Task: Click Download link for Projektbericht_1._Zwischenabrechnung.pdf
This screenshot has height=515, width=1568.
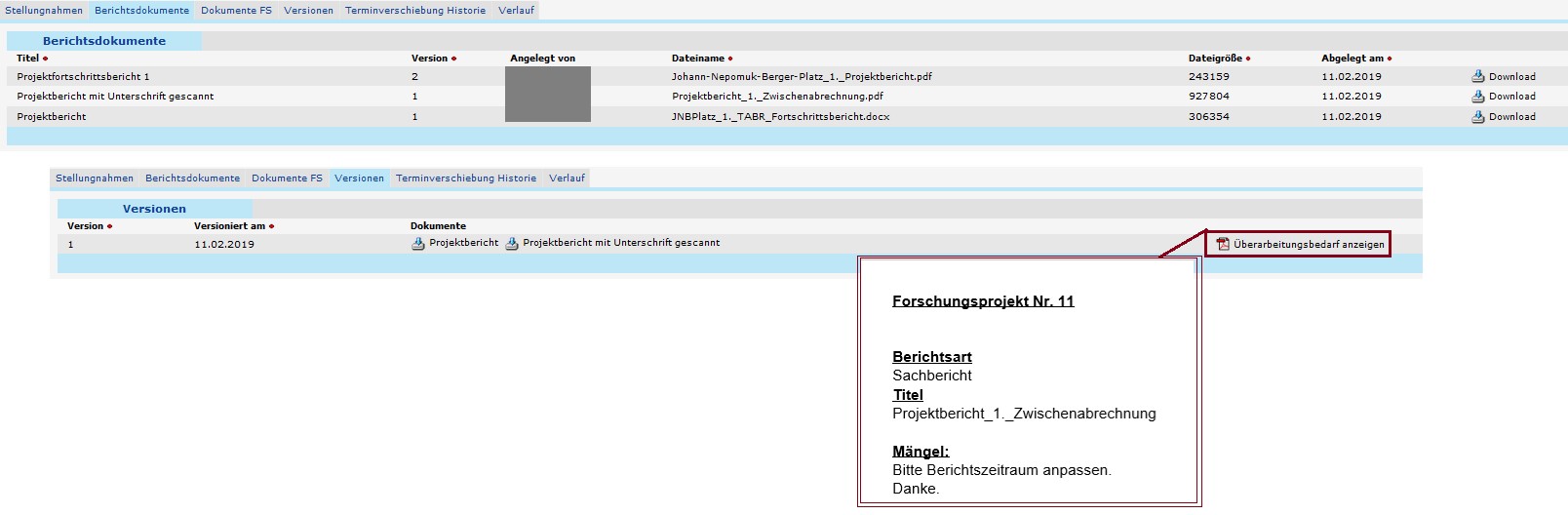Action: 1512,96
